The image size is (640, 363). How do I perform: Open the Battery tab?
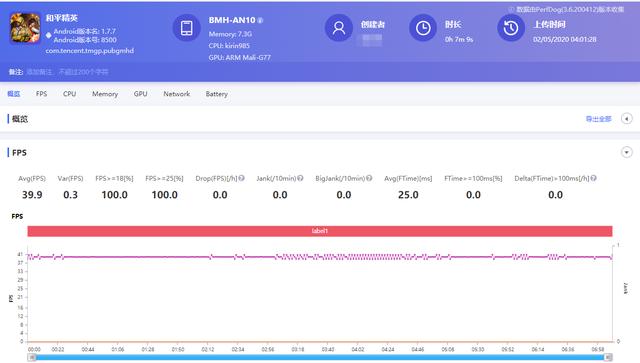point(217,94)
